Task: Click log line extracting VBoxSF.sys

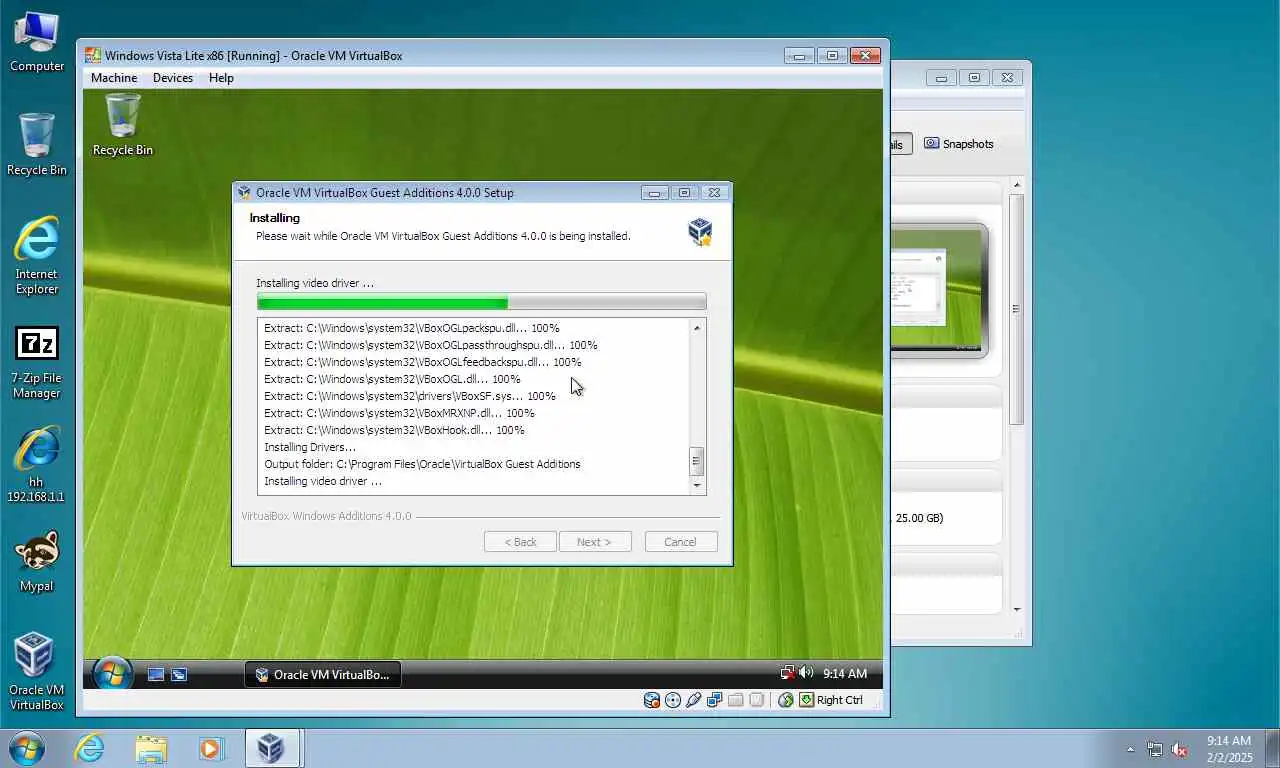Action: point(409,396)
